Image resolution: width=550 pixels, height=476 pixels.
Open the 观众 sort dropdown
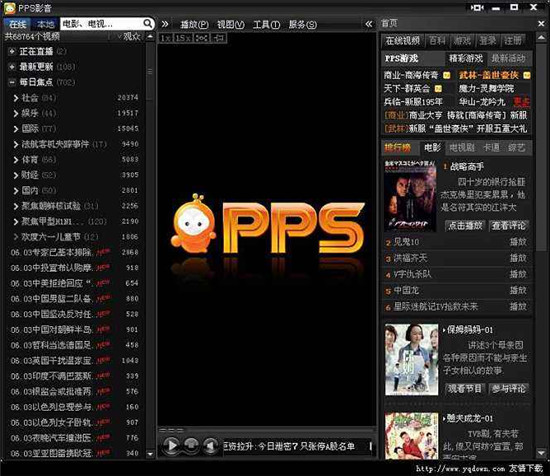point(129,36)
